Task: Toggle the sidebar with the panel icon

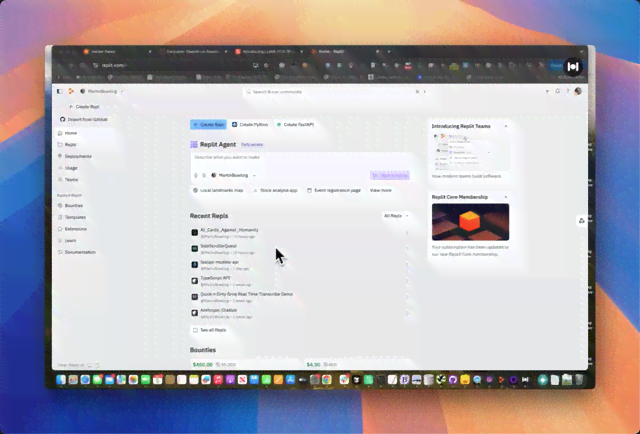Action: click(x=60, y=91)
